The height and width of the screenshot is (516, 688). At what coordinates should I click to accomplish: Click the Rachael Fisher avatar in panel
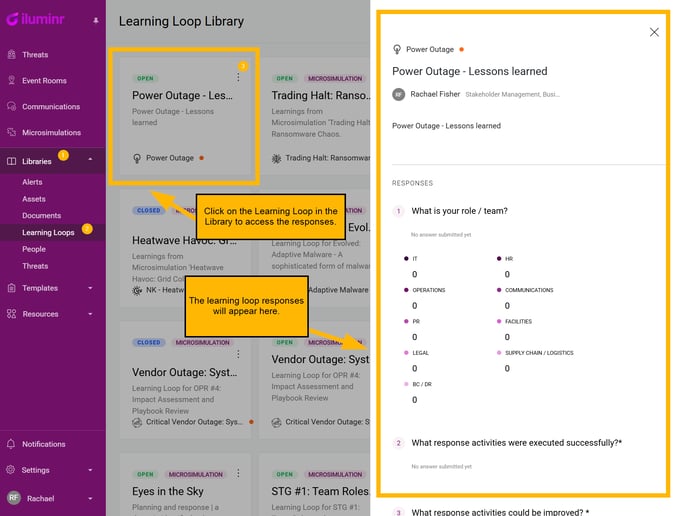[x=398, y=94]
